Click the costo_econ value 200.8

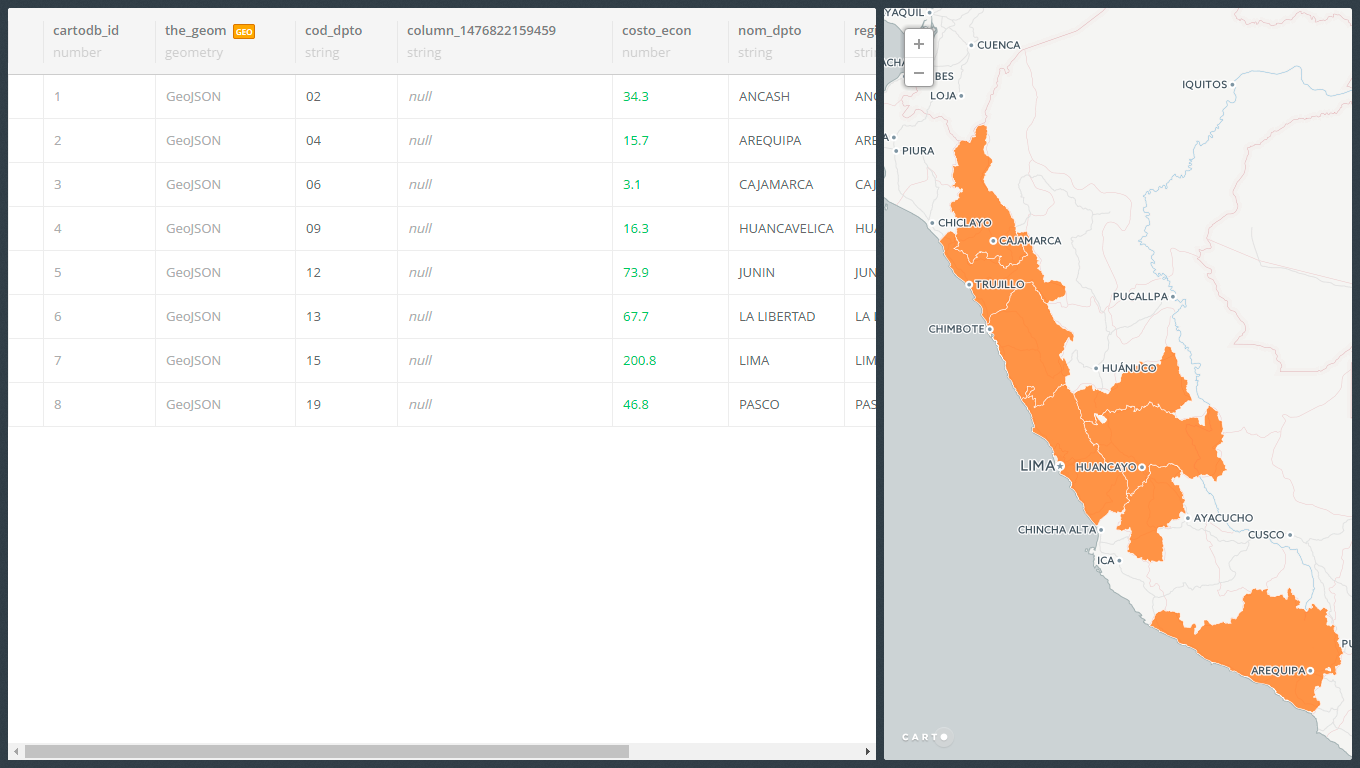[640, 361]
